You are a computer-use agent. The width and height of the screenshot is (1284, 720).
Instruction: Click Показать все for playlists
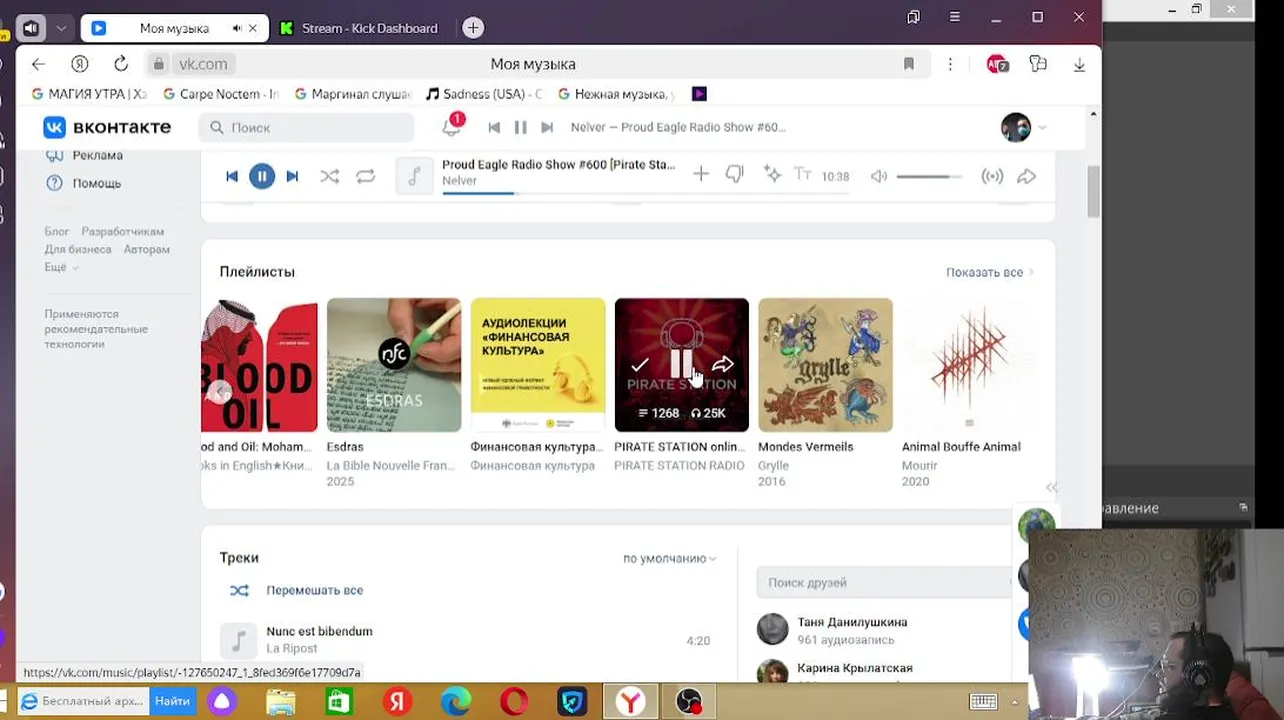[x=989, y=272]
